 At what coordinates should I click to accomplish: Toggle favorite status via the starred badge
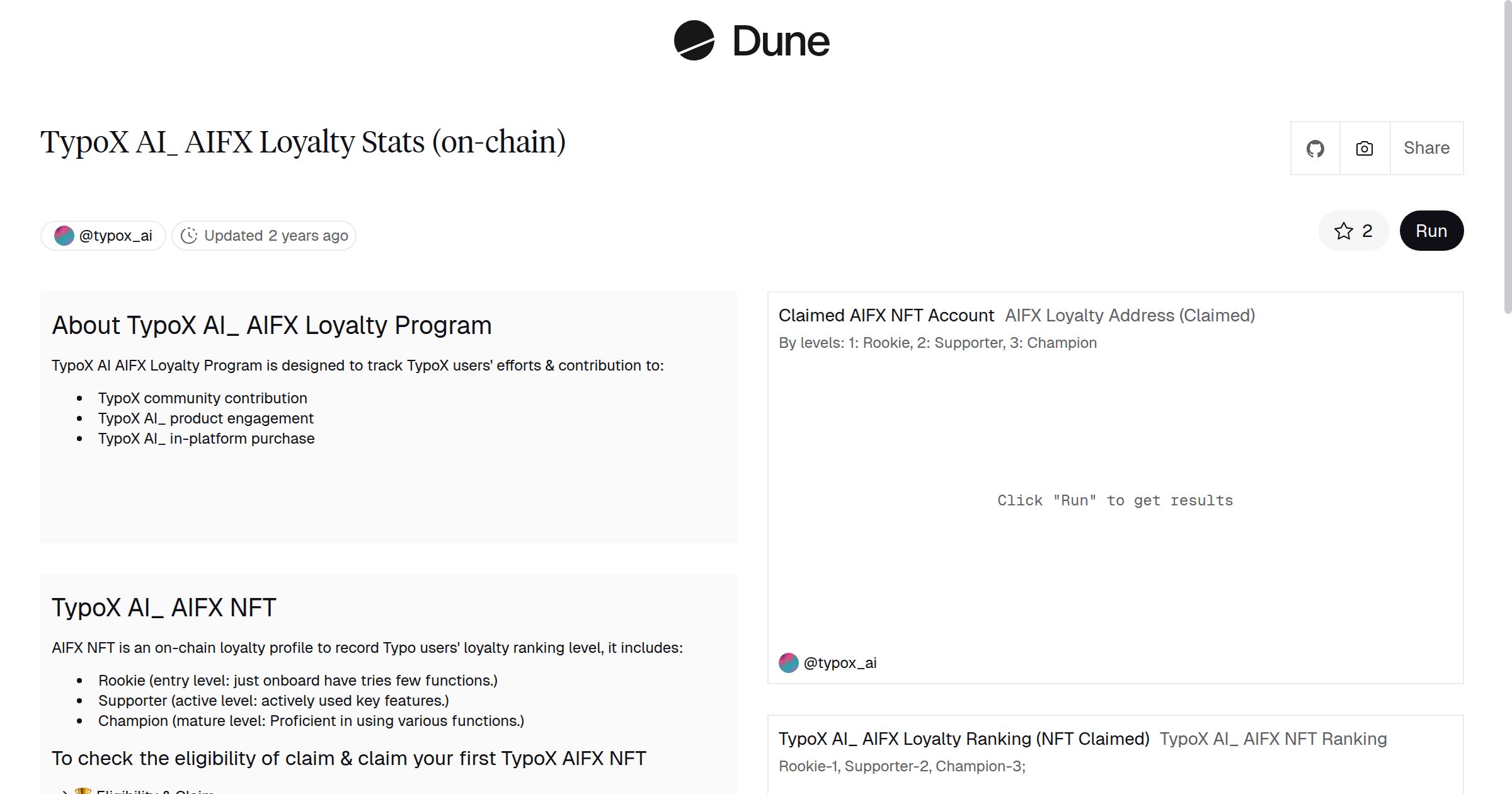(x=1353, y=231)
